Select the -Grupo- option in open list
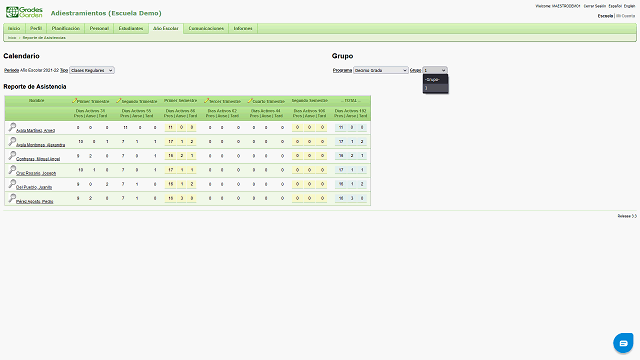640x360 pixels. coord(435,80)
